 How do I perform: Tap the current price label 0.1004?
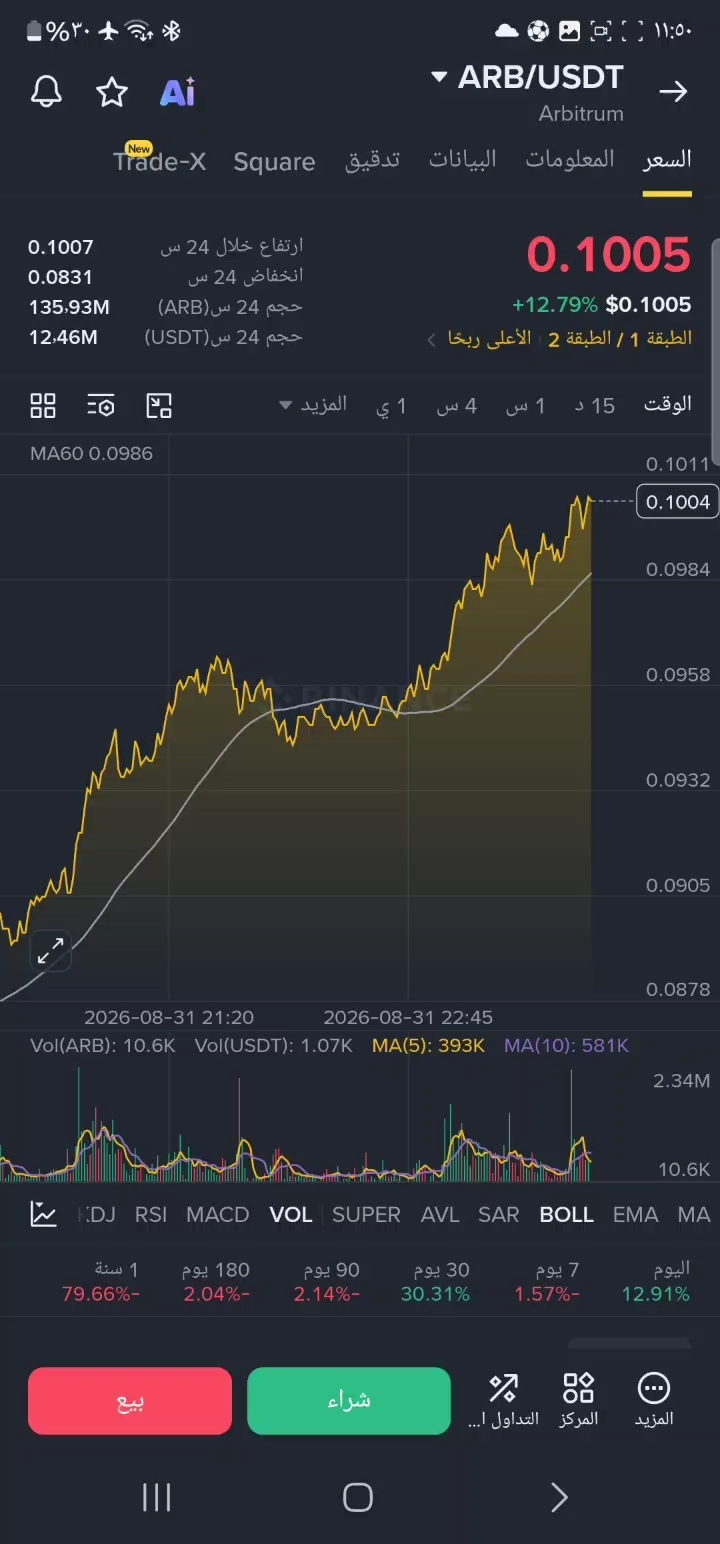click(678, 502)
